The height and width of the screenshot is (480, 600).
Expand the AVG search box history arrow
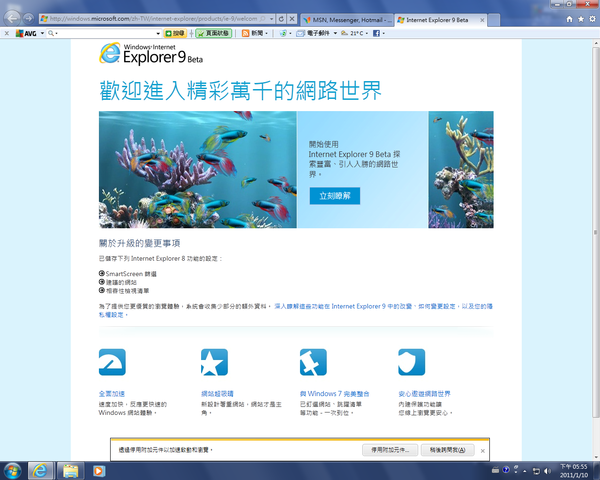click(158, 33)
